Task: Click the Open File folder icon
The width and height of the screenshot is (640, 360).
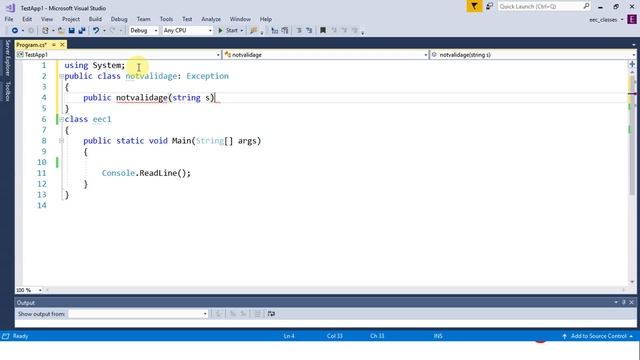Action: pos(61,31)
